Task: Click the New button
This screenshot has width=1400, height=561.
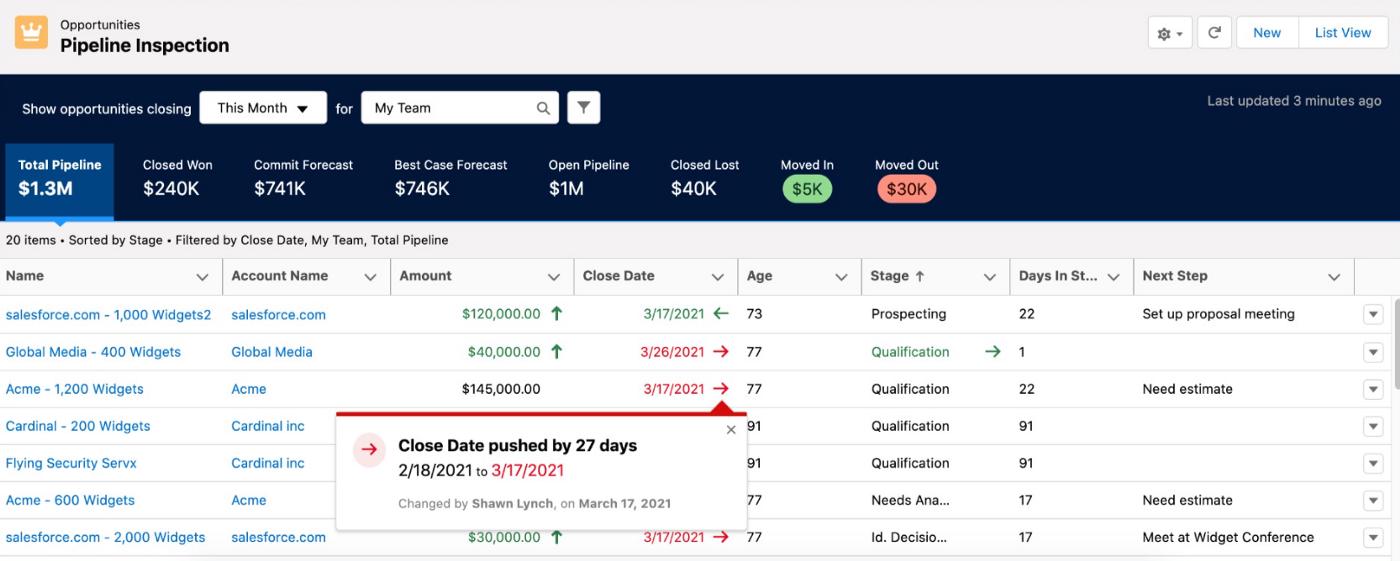Action: click(1266, 33)
